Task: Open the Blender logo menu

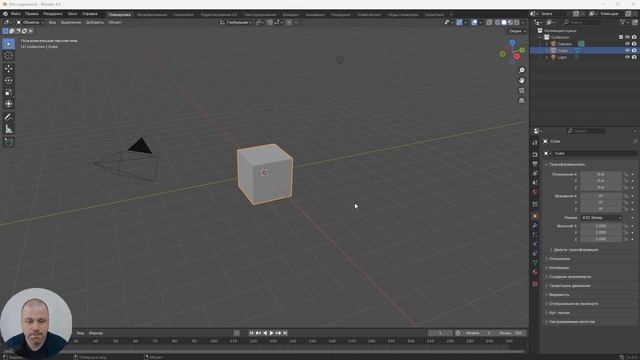Action: 6,14
